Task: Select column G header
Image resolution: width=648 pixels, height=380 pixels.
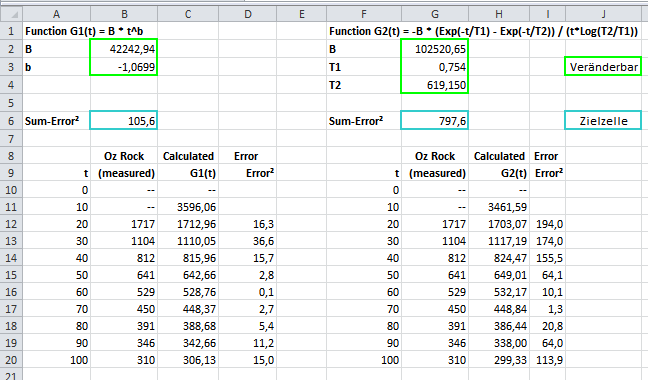Action: point(435,14)
